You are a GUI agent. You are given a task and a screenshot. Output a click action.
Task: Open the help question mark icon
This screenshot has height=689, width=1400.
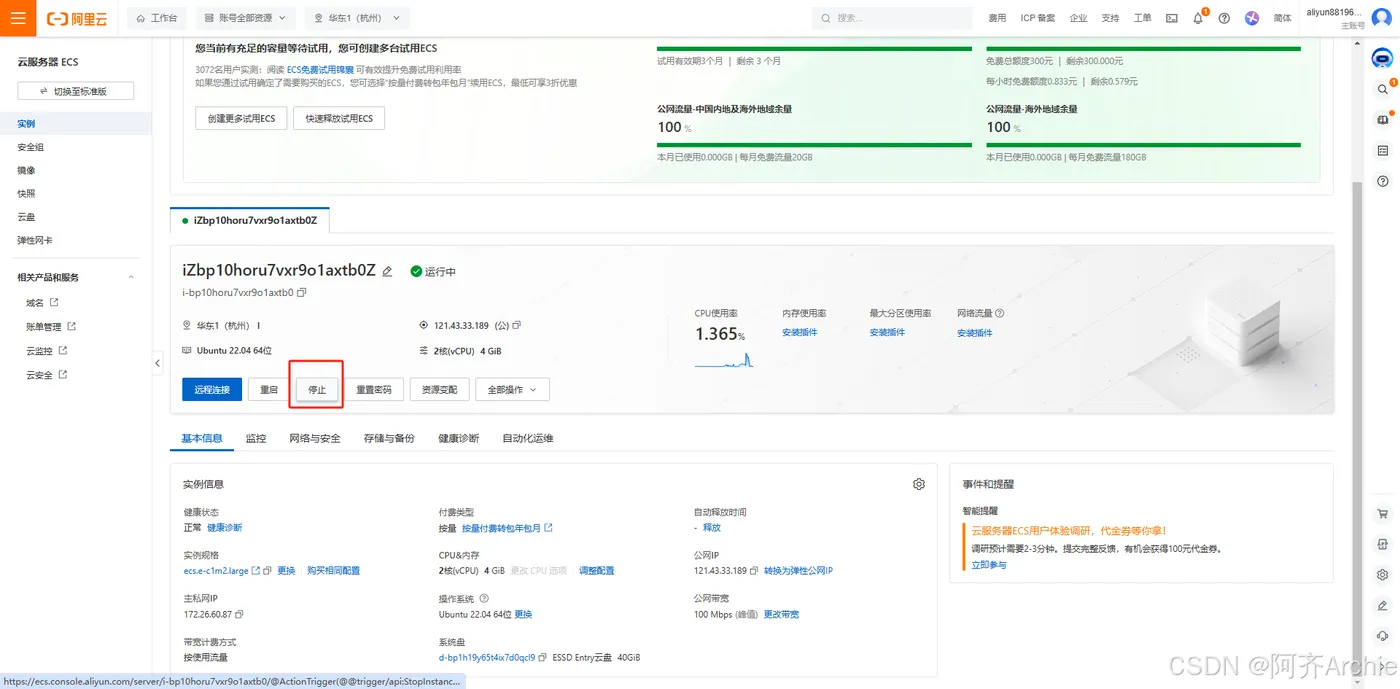1224,18
